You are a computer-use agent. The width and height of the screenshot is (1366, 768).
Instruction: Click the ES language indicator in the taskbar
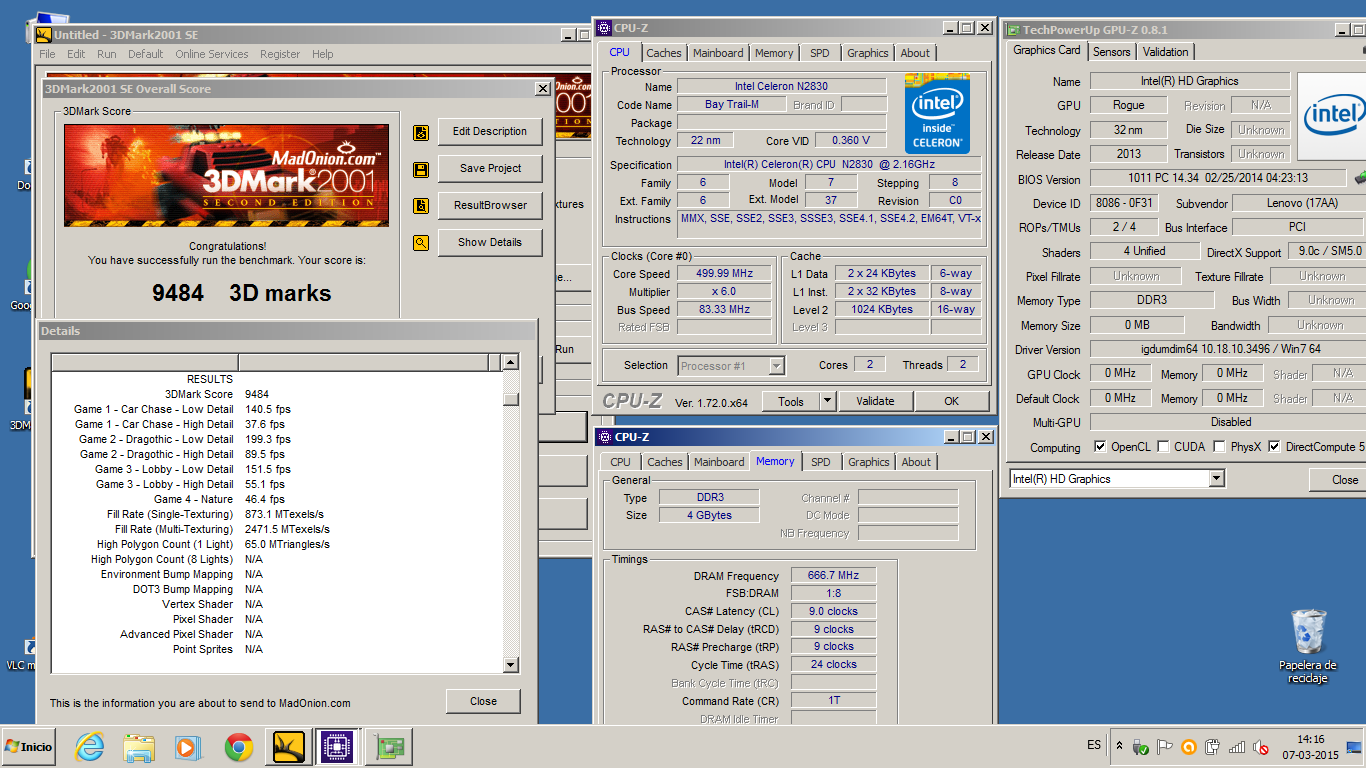(x=1094, y=746)
